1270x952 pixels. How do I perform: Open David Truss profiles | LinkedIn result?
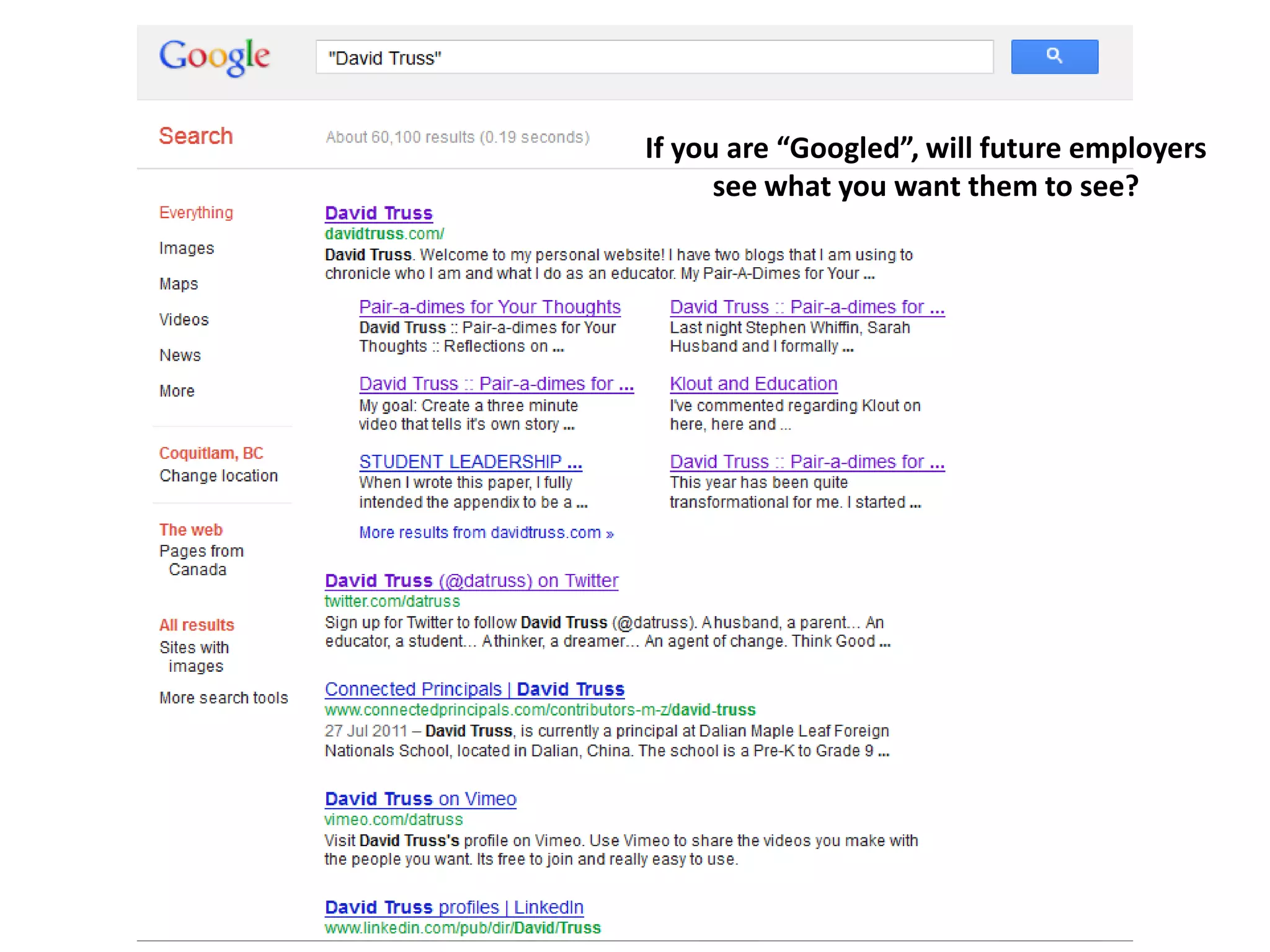454,907
